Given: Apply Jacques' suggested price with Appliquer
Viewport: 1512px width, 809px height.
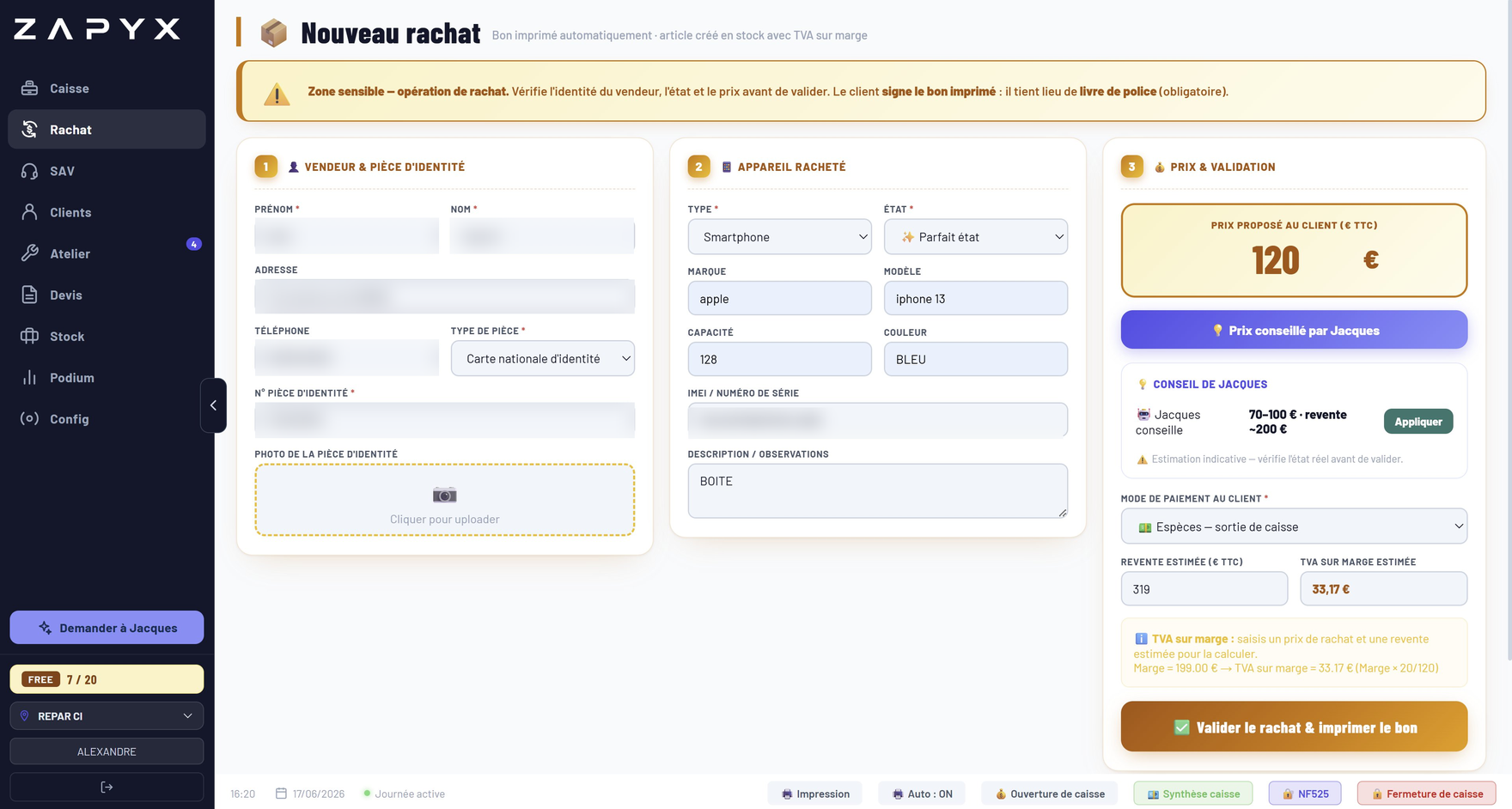Looking at the screenshot, I should coord(1417,422).
